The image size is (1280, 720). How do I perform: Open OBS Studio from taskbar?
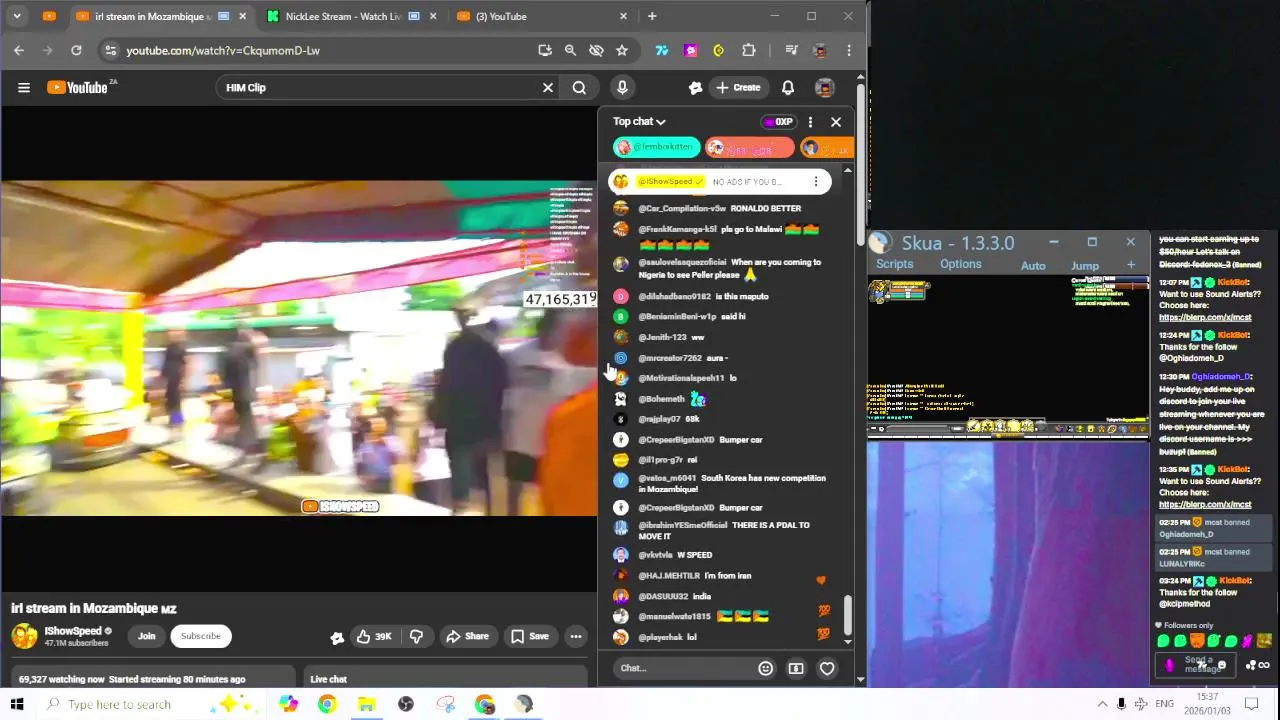(x=406, y=704)
